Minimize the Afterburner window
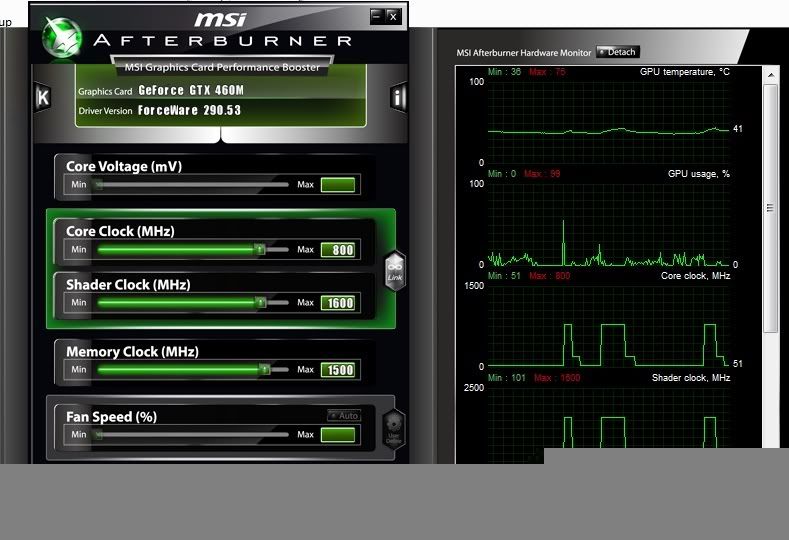Screen dimensions: 789x540 pos(376,16)
